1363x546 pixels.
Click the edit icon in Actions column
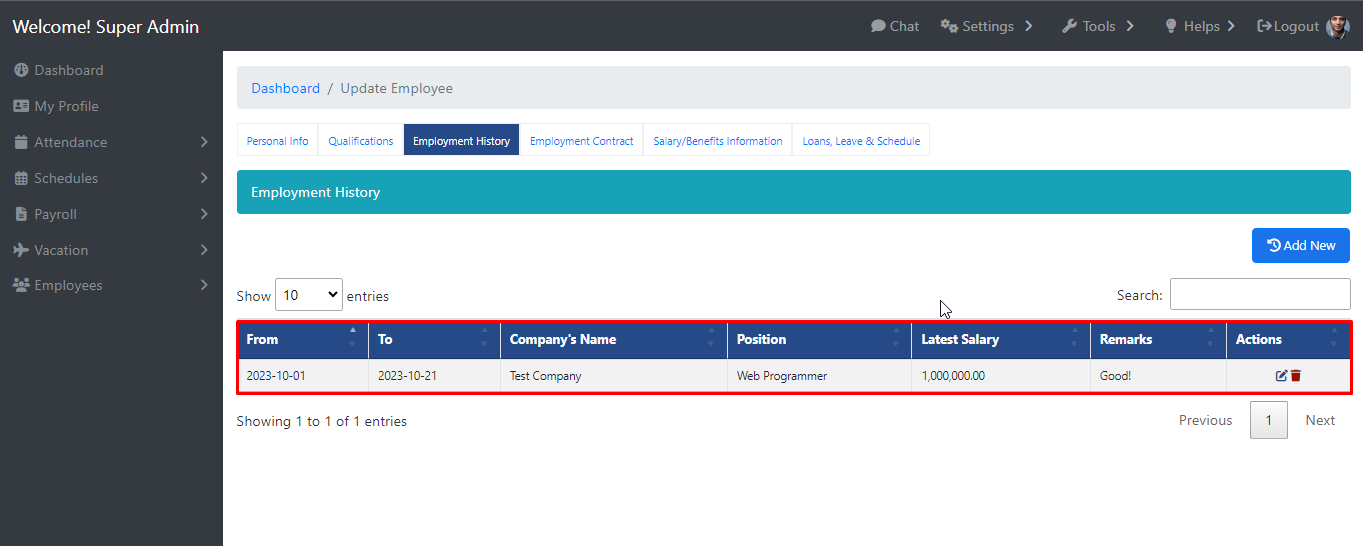point(1281,376)
